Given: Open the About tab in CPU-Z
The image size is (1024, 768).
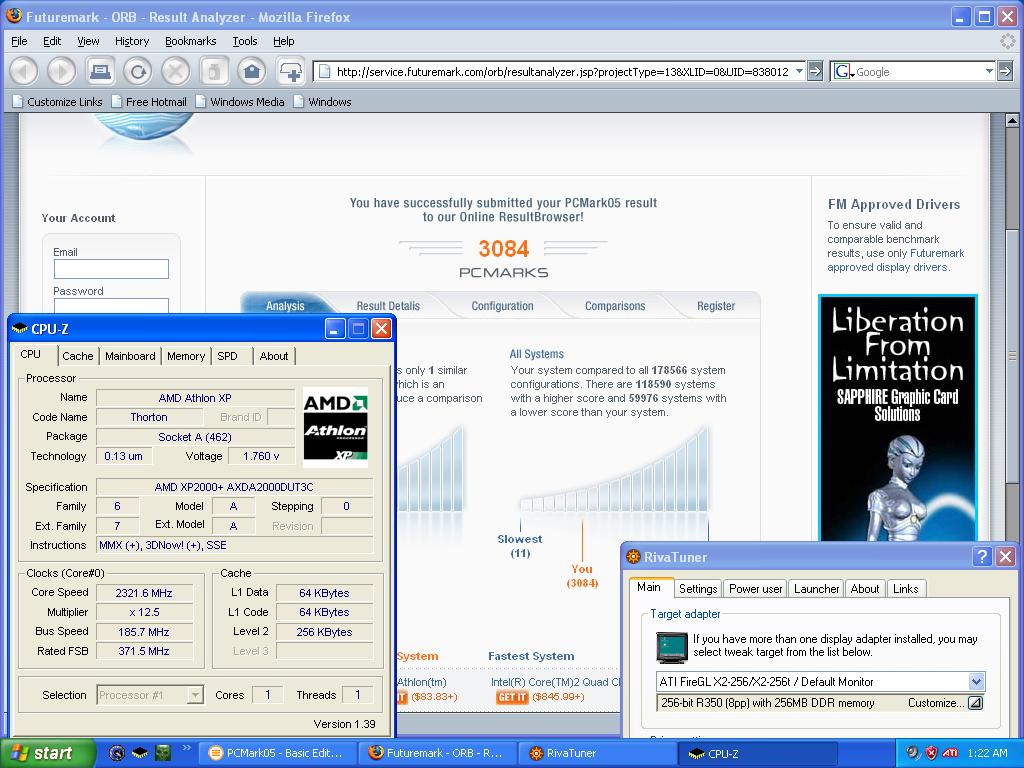Looking at the screenshot, I should coord(274,356).
